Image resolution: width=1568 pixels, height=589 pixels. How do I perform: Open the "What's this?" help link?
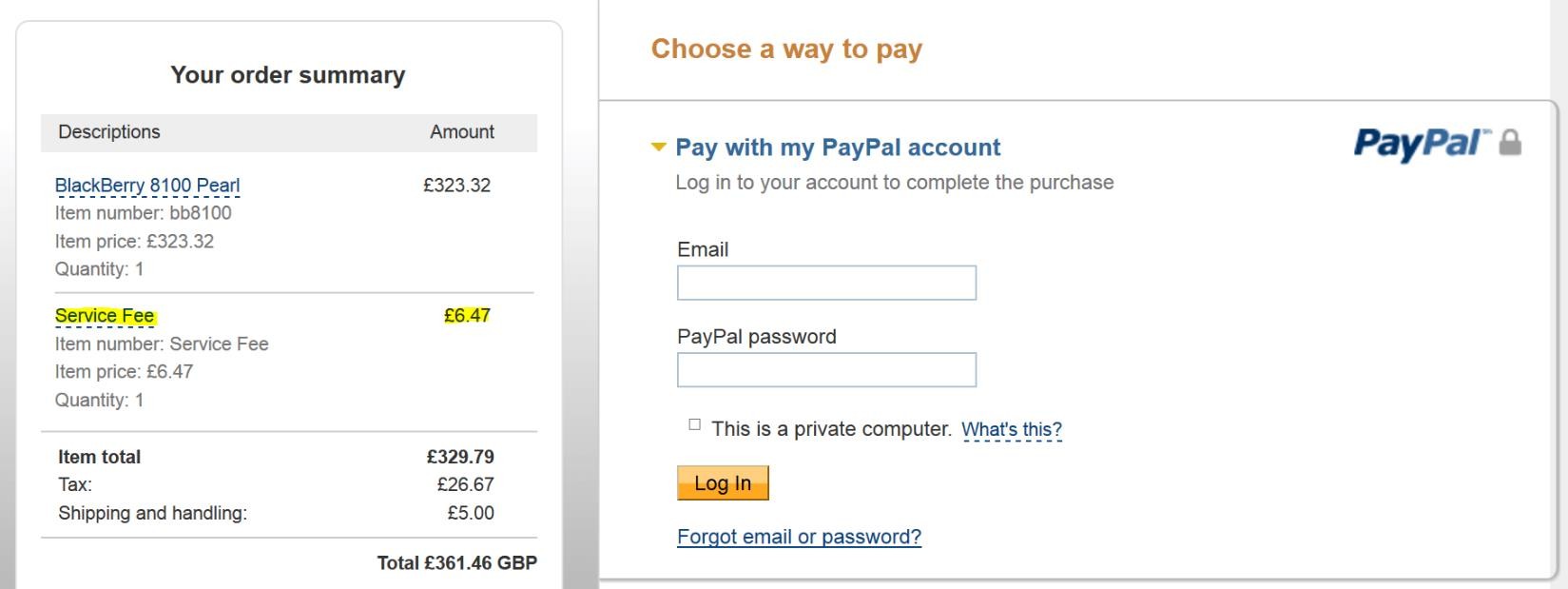tap(1011, 430)
